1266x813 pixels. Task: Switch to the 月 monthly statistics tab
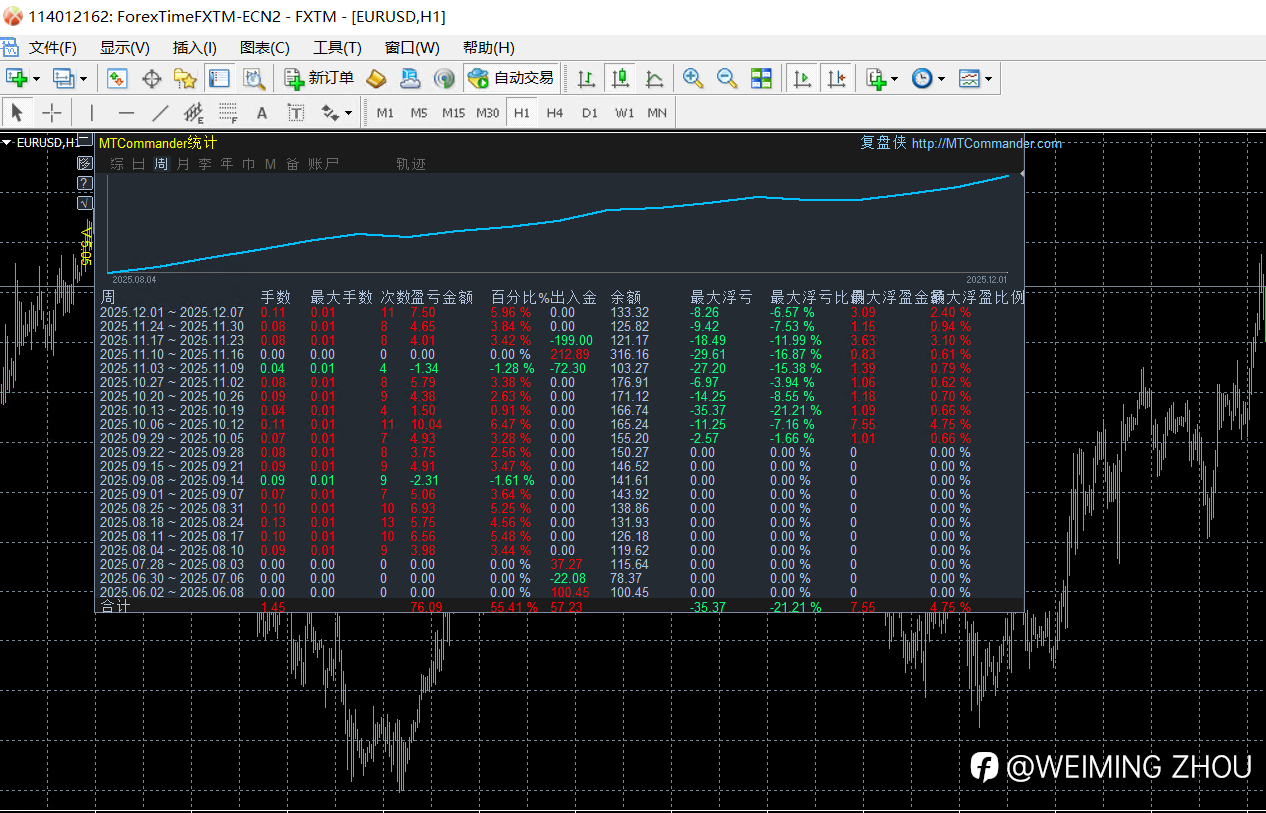pyautogui.click(x=182, y=164)
